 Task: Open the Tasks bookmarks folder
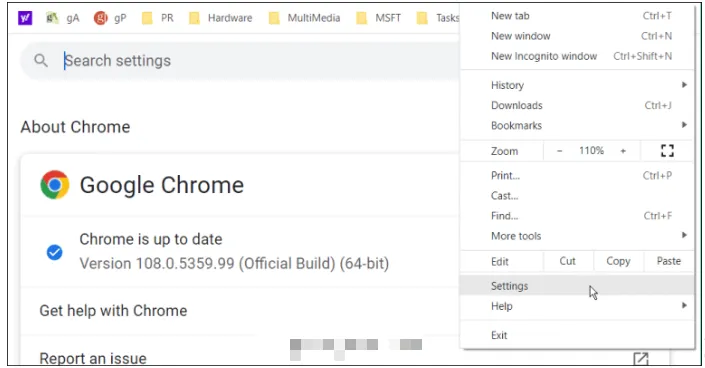pyautogui.click(x=437, y=18)
